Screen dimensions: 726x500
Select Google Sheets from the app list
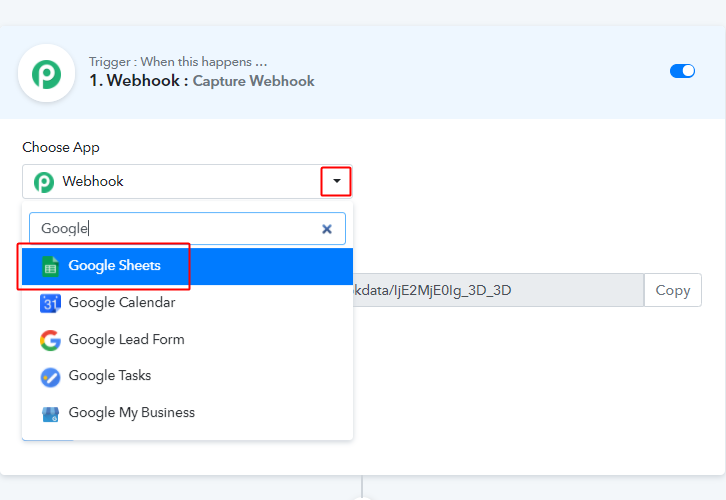187,266
